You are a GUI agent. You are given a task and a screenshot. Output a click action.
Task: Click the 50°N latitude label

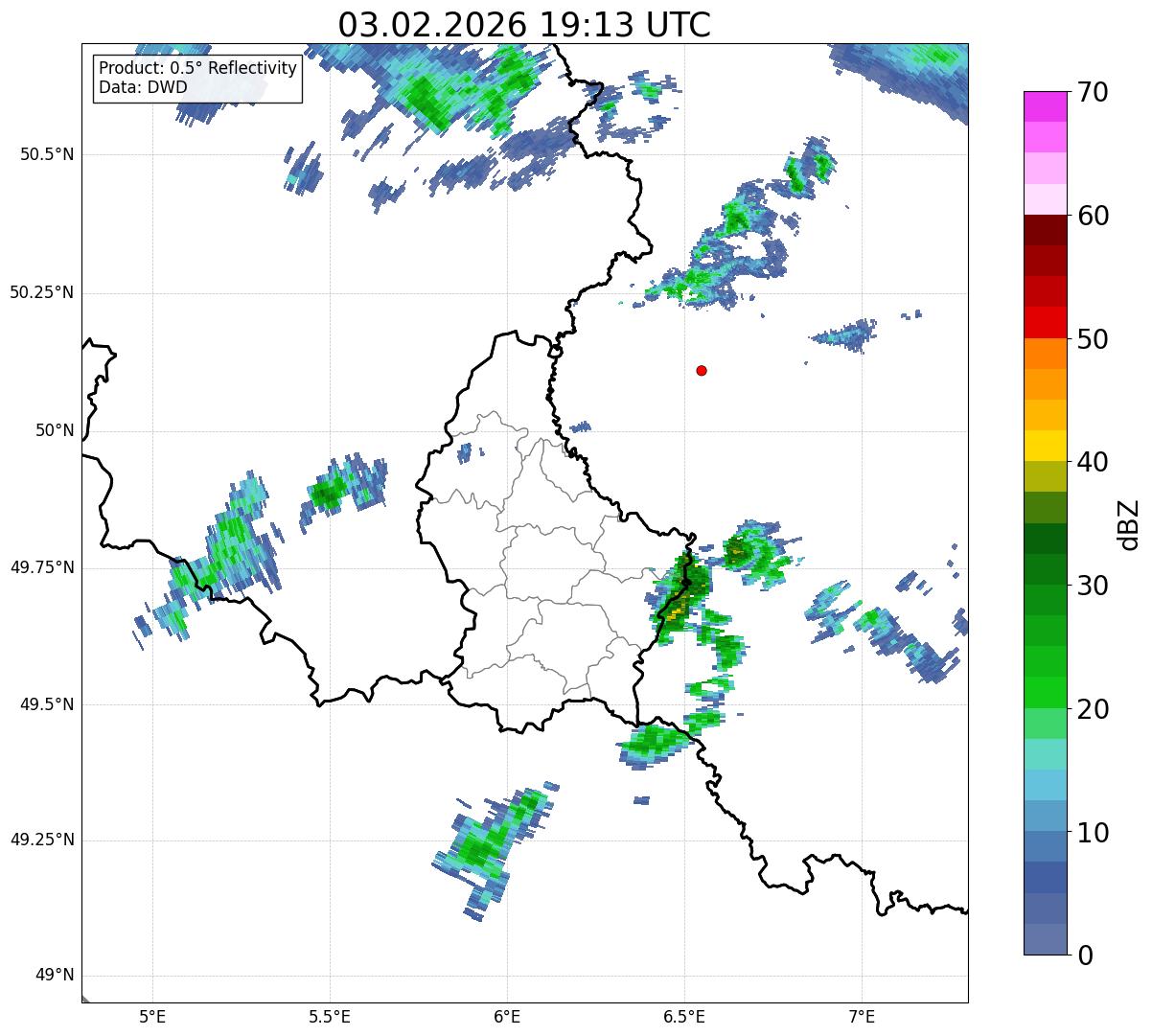click(x=55, y=430)
